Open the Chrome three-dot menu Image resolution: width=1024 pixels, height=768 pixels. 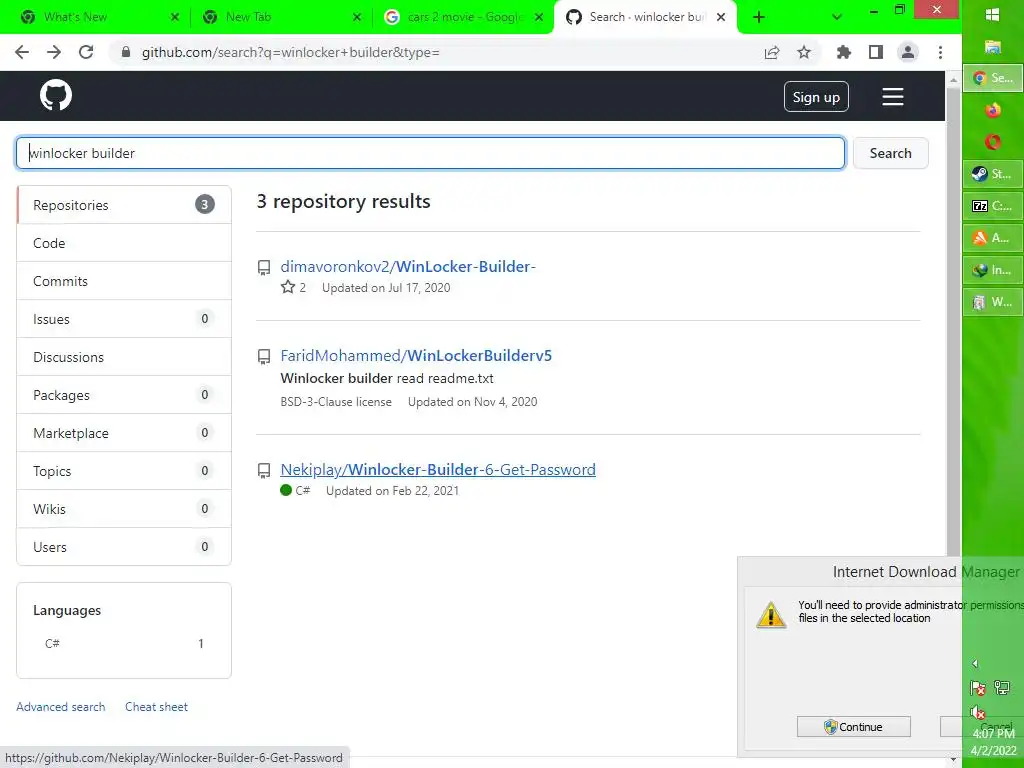click(x=940, y=52)
